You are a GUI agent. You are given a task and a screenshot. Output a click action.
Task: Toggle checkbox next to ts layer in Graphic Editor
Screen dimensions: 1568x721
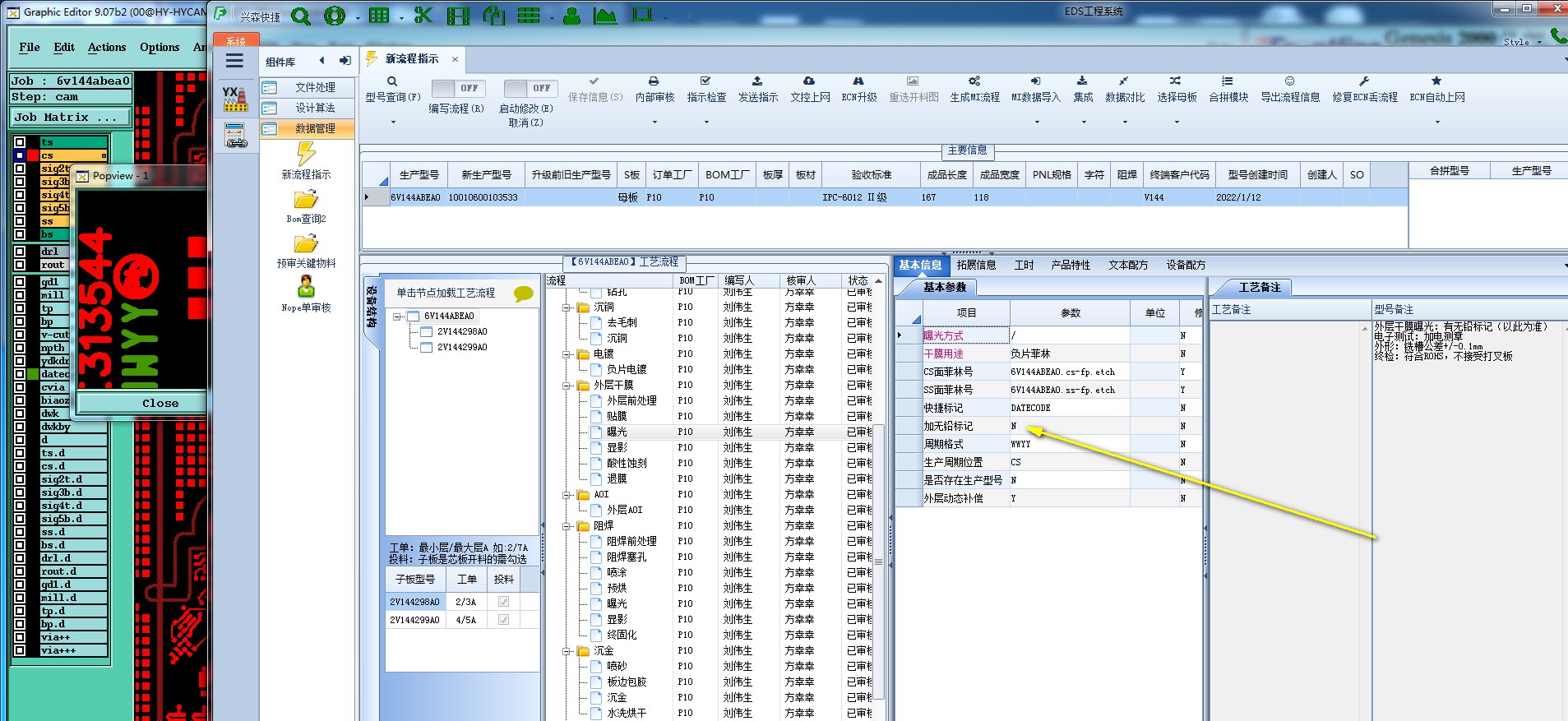(20, 142)
